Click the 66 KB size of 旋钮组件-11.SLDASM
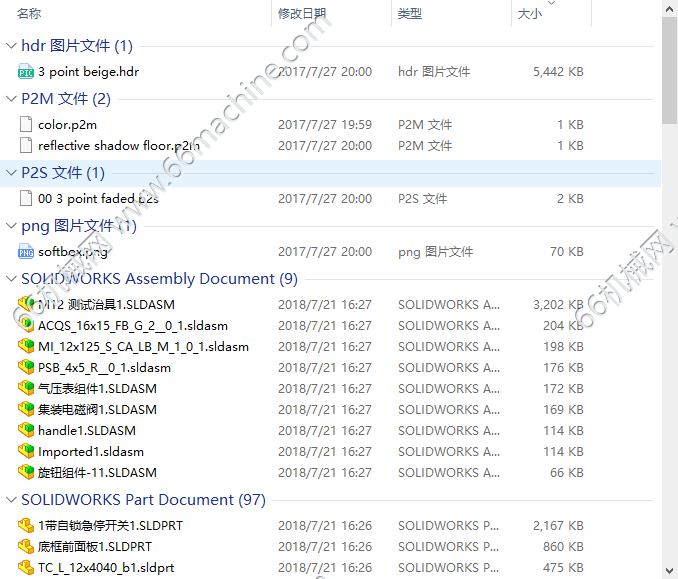The height and width of the screenshot is (579, 678). [567, 473]
